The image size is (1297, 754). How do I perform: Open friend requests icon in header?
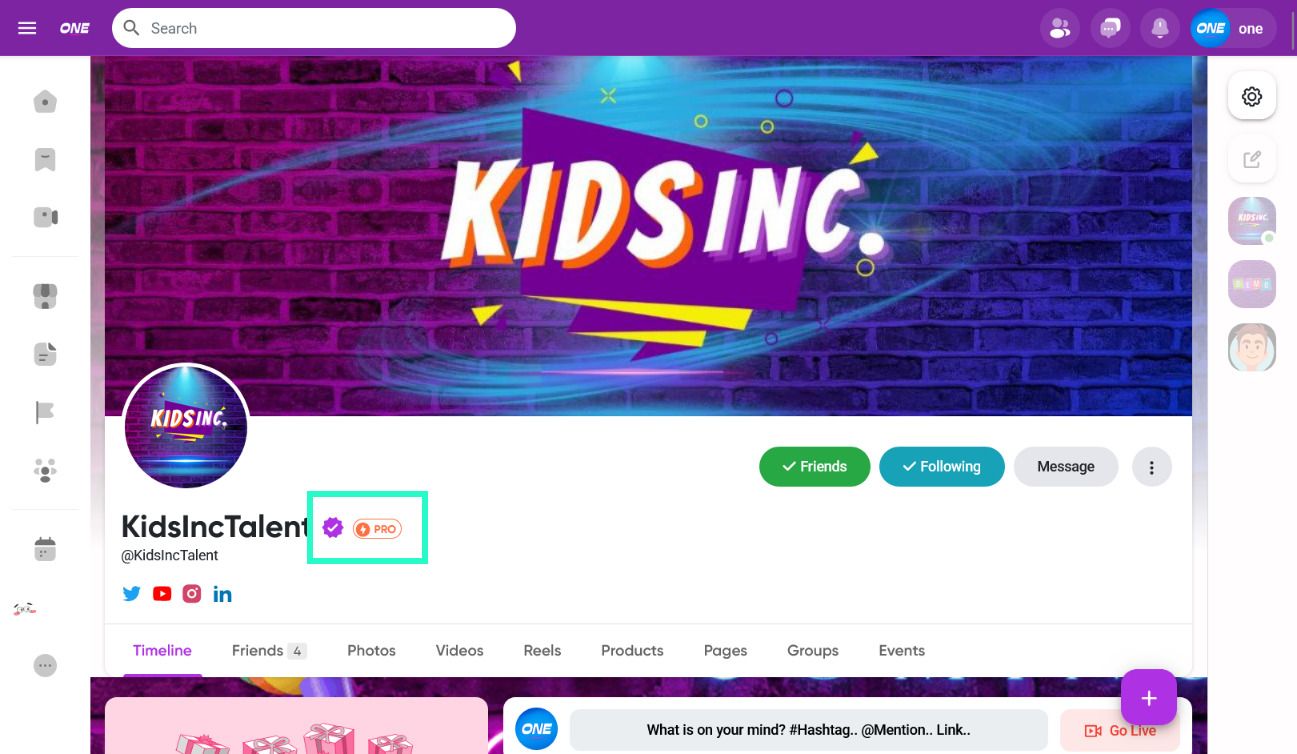click(x=1059, y=28)
